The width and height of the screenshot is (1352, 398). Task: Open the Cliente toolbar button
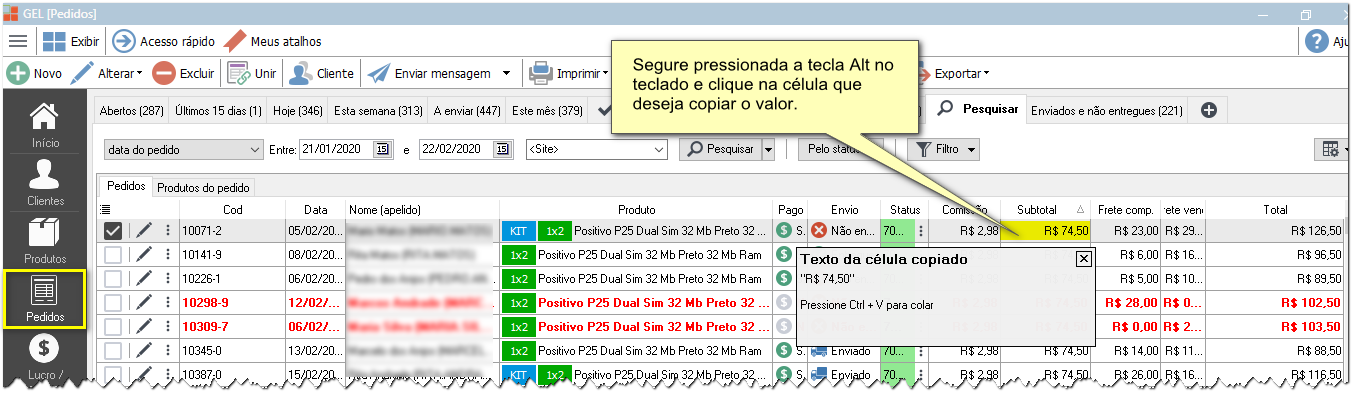pyautogui.click(x=322, y=73)
